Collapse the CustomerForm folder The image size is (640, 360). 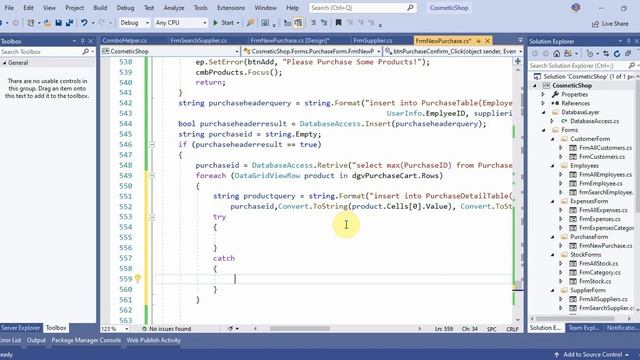click(553, 139)
